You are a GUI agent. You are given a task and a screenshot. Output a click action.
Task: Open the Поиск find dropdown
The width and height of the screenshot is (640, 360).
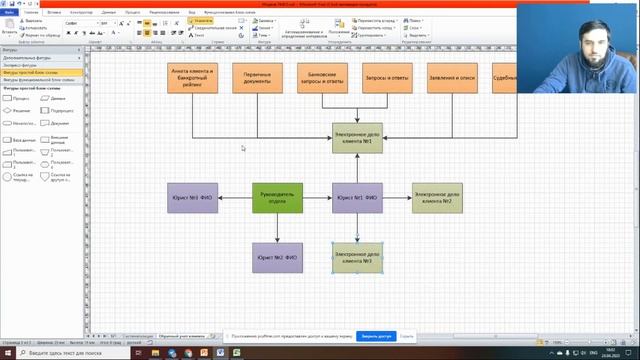point(413,20)
